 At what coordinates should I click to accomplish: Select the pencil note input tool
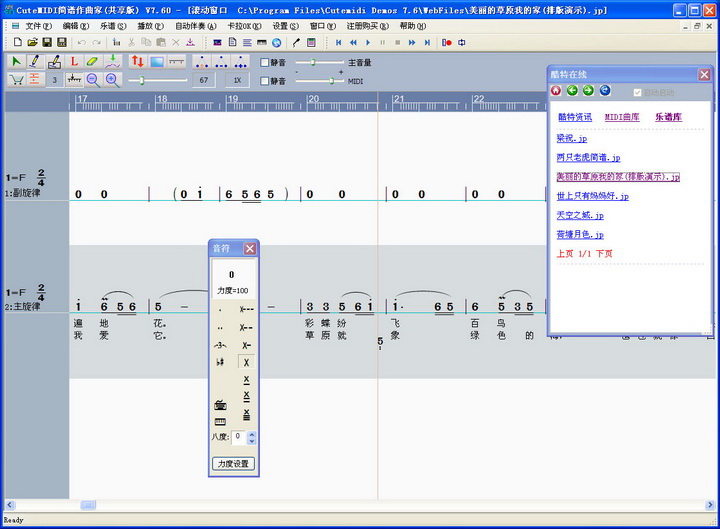click(35, 62)
